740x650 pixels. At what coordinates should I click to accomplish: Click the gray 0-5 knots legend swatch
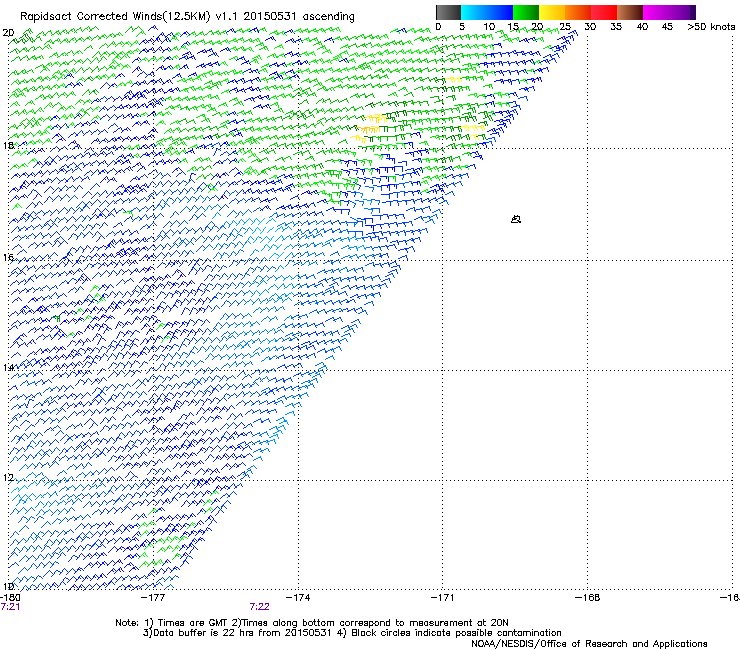point(448,12)
